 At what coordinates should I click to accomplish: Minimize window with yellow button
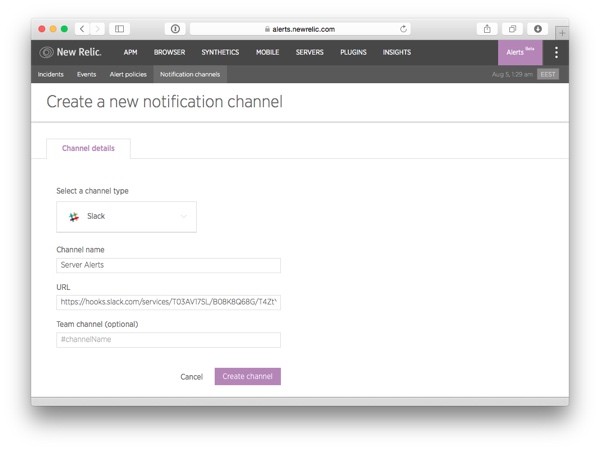coord(53,29)
